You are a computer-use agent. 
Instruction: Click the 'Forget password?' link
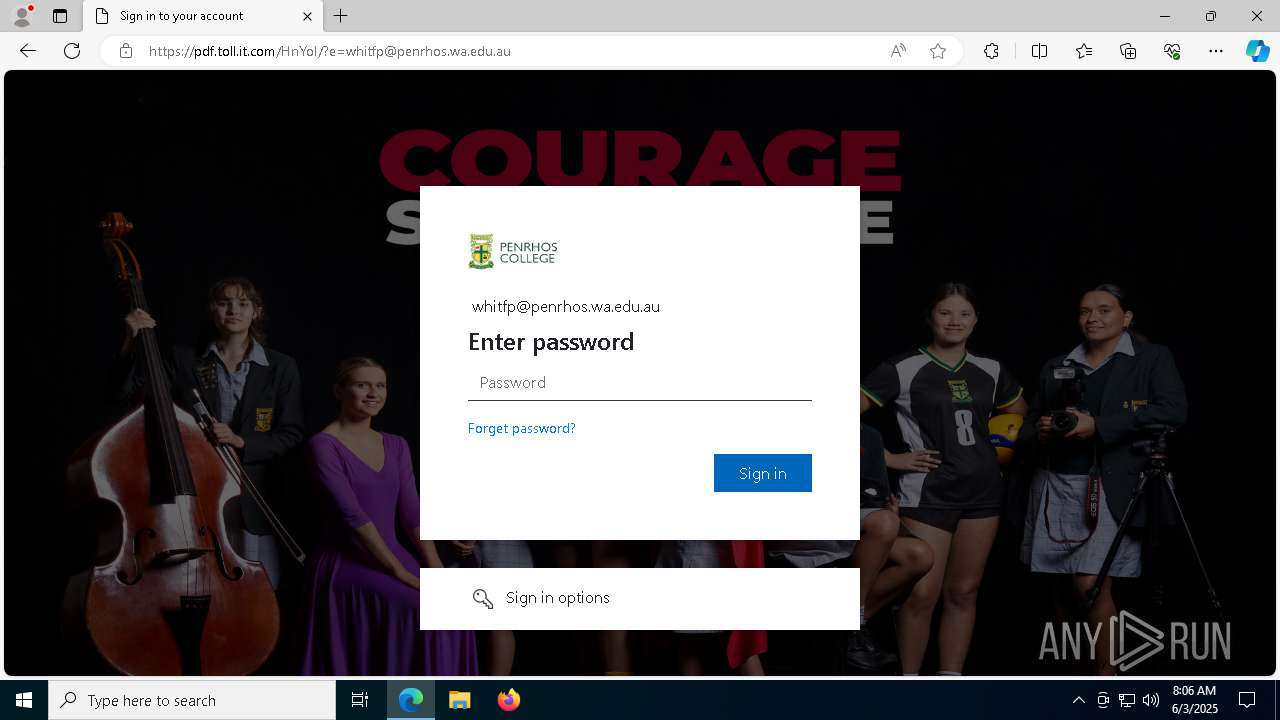(x=522, y=428)
